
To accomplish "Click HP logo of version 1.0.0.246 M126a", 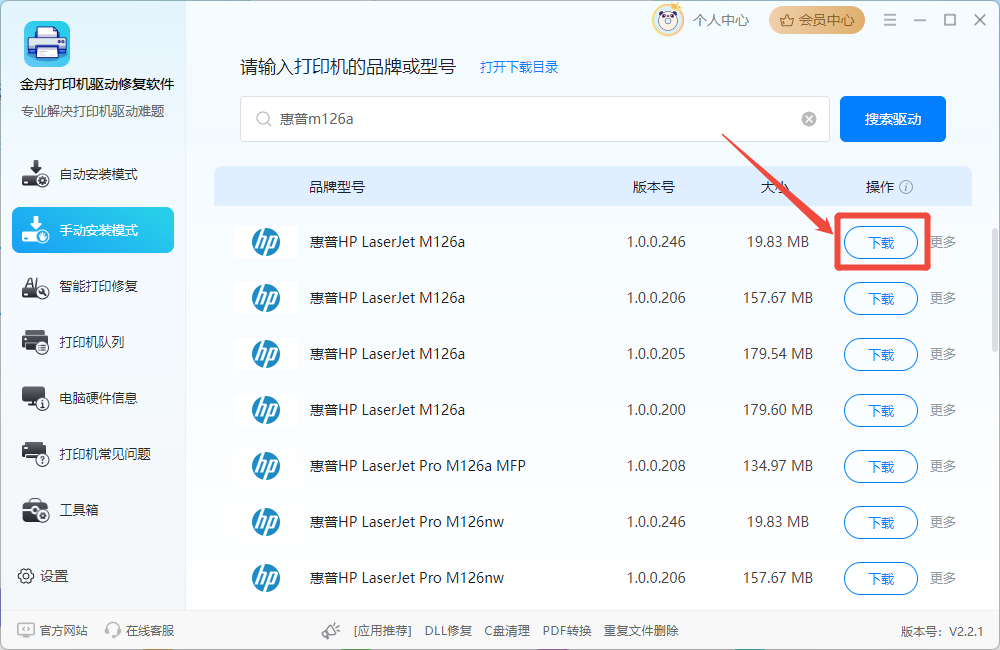I will tap(266, 242).
